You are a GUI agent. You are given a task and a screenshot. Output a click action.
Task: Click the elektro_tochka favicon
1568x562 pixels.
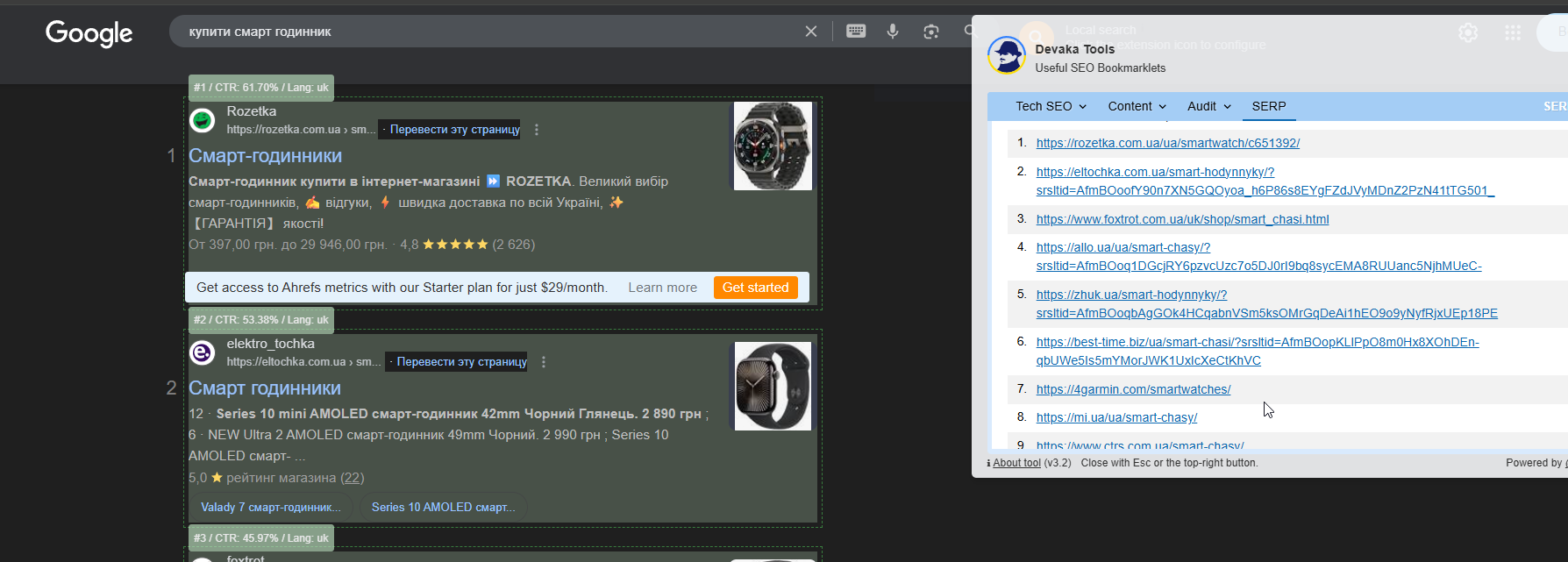[203, 352]
